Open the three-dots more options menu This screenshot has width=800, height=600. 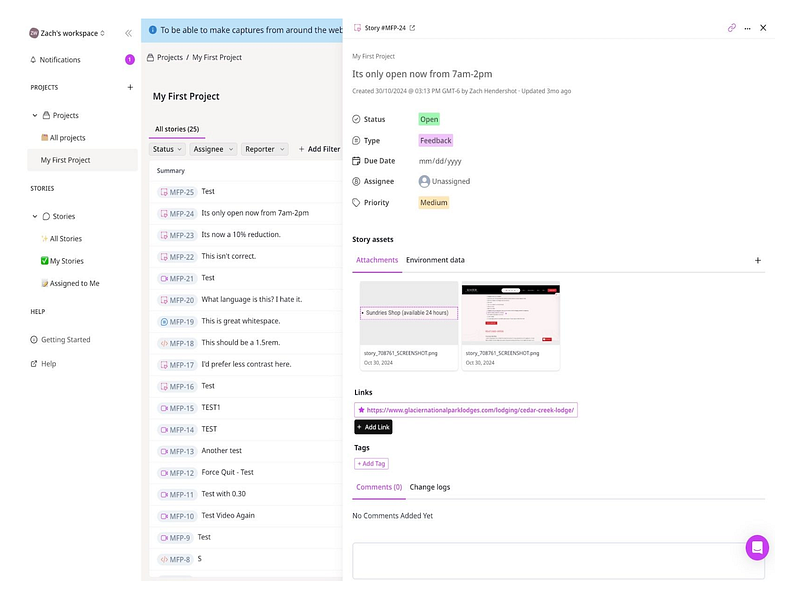tap(747, 29)
